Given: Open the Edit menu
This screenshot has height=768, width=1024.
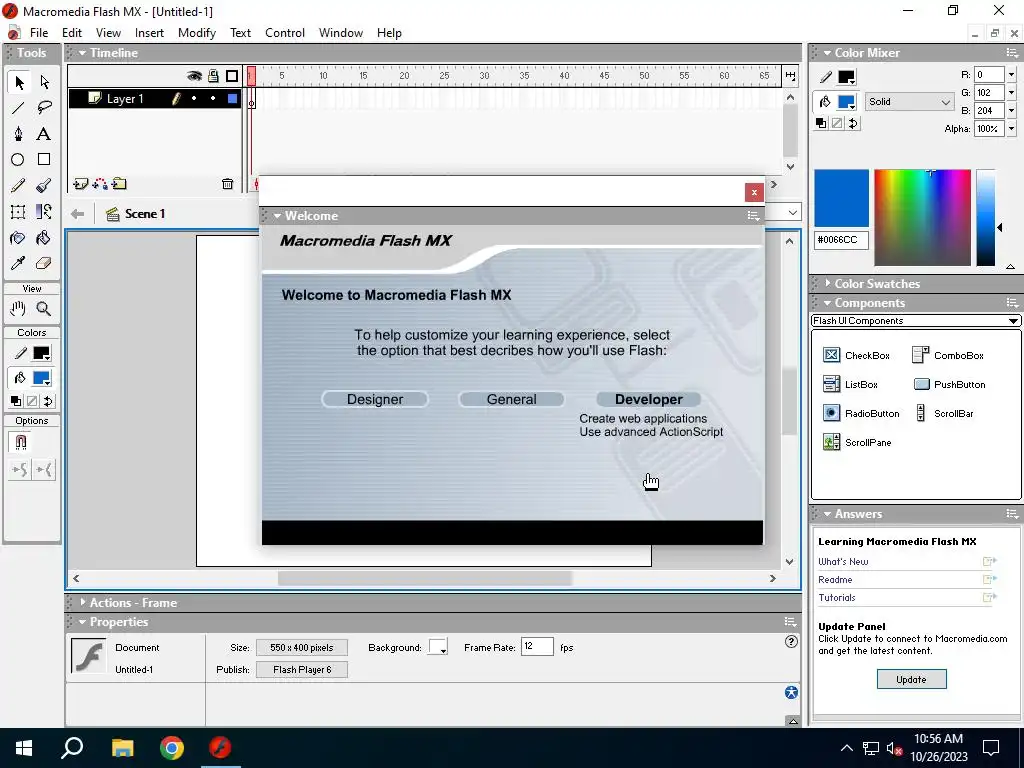Looking at the screenshot, I should pos(72,33).
